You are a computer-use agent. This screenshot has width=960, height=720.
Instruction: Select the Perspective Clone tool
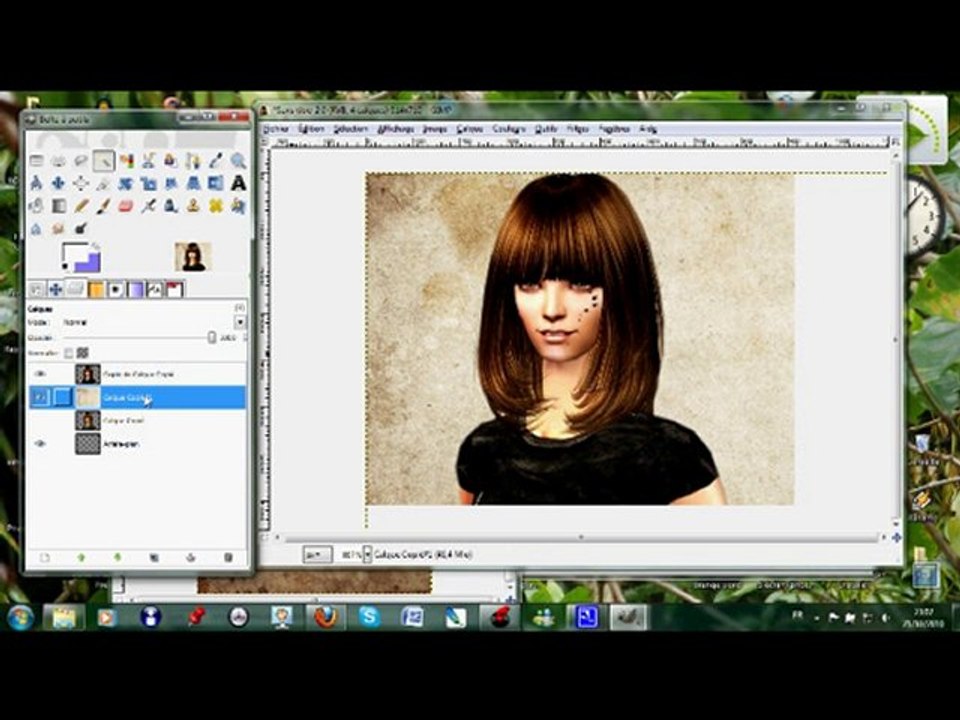[238, 206]
